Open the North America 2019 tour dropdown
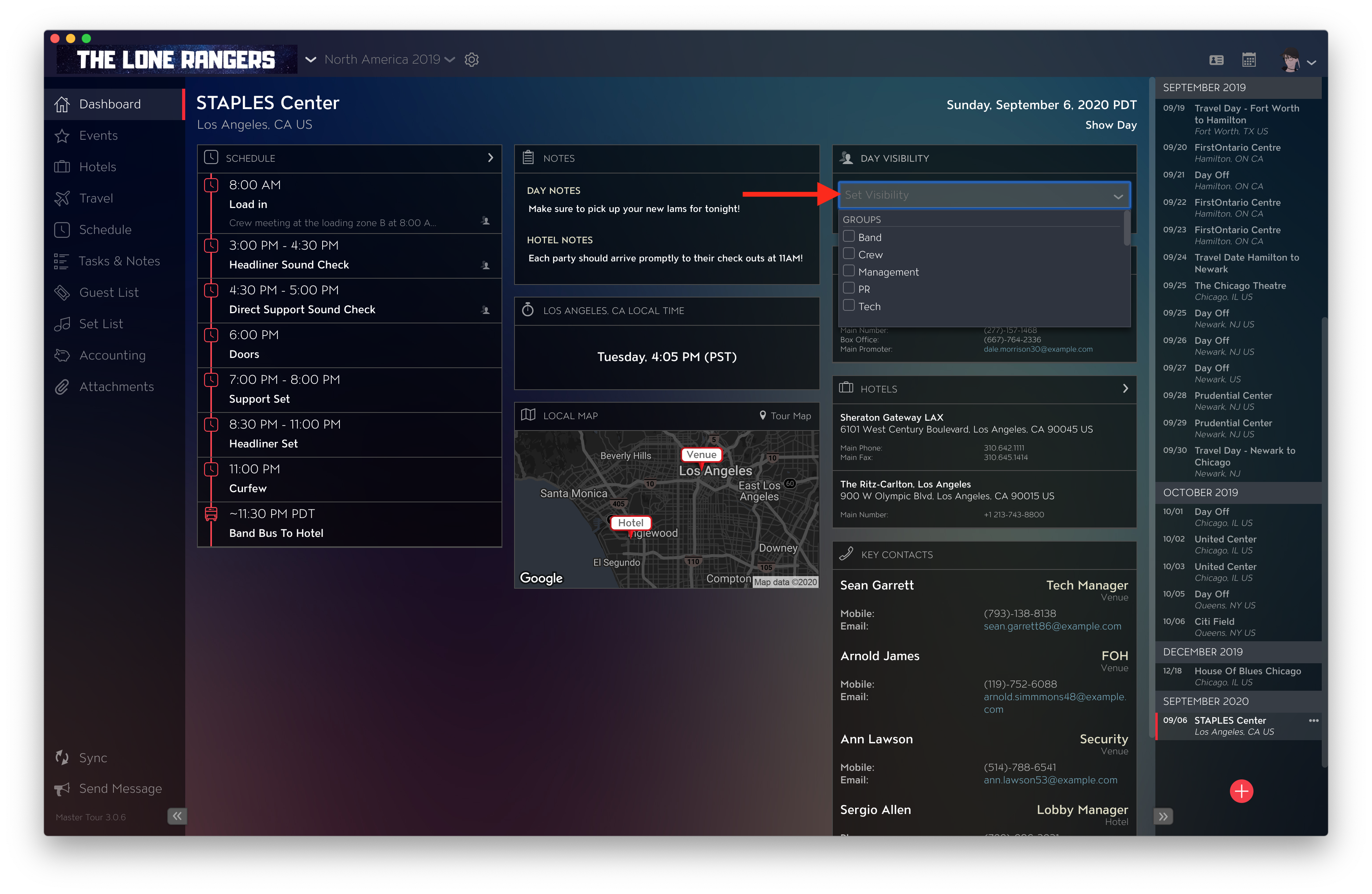Viewport: 1372px width, 894px height. tap(390, 59)
